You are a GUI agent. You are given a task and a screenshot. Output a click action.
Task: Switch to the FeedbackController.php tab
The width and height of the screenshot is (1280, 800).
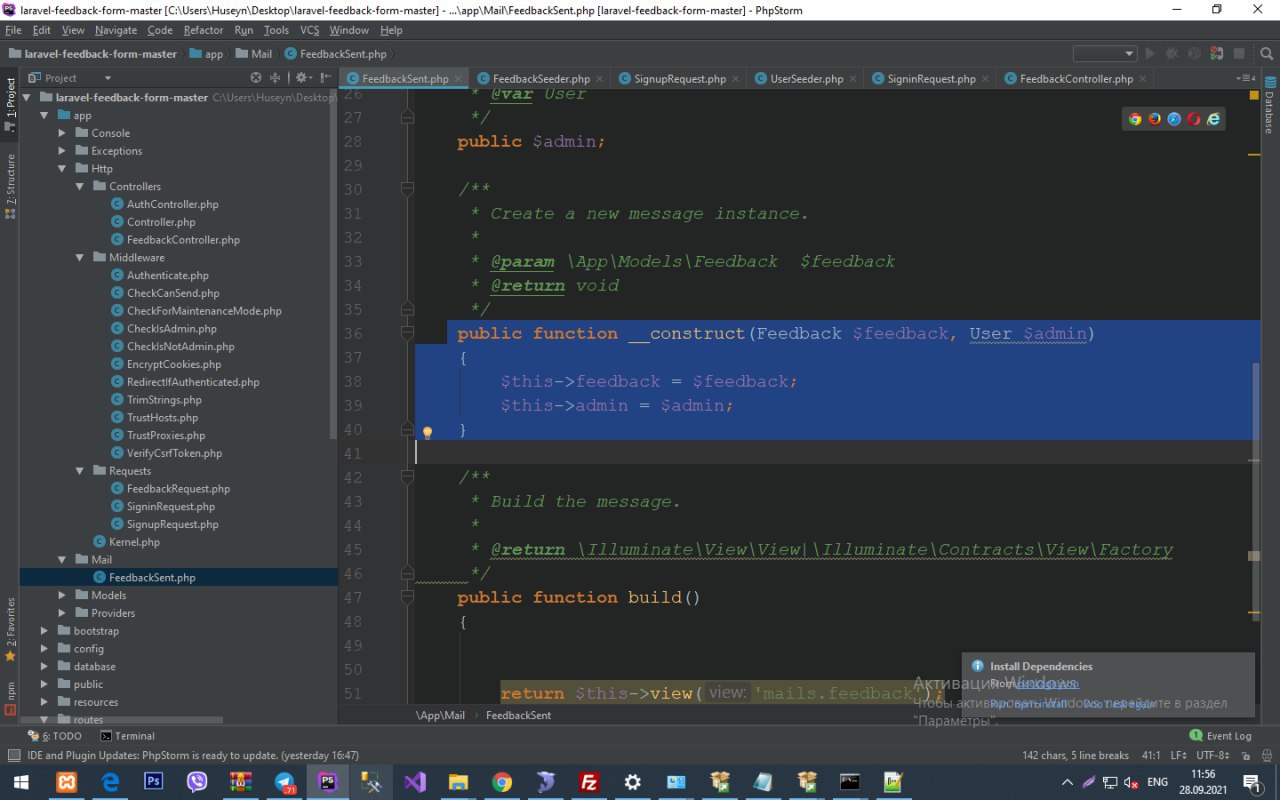[1076, 79]
